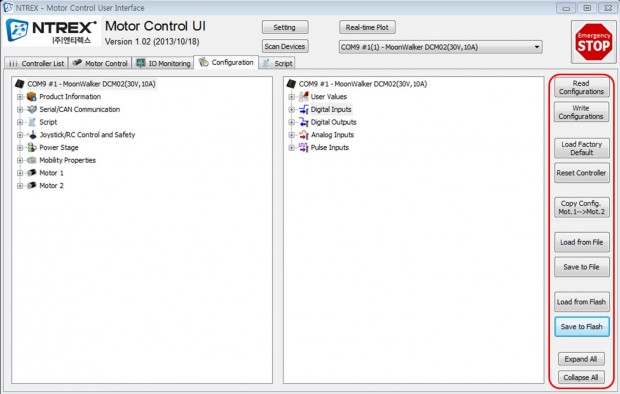Expand the Analog Inputs node
The height and width of the screenshot is (394, 620).
292,135
